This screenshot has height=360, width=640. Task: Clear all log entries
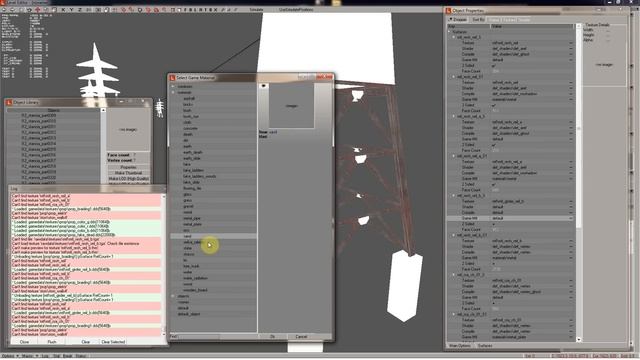click(x=85, y=342)
